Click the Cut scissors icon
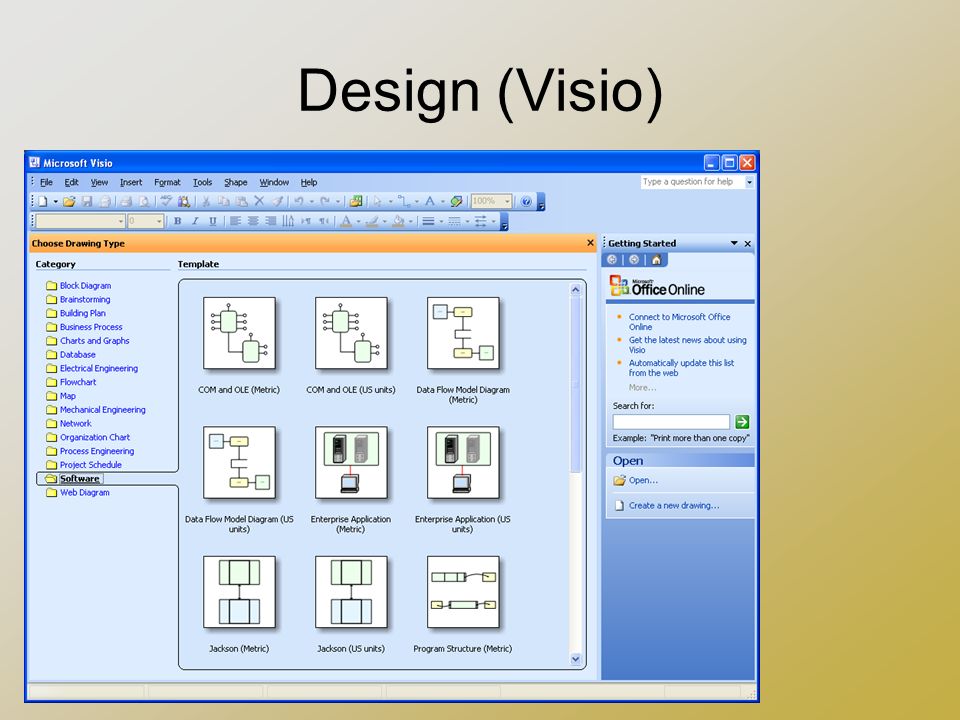 (206, 201)
